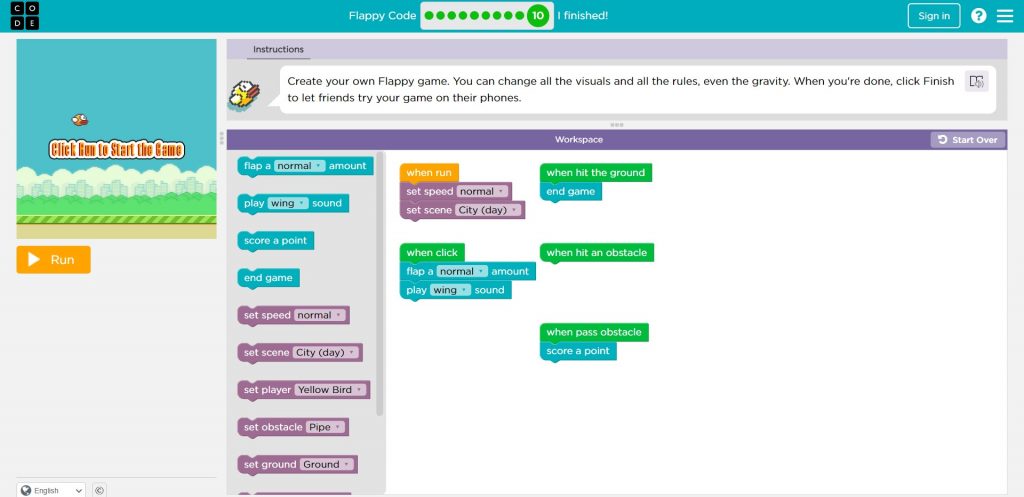Open toolbox set scene City (day) dropdown
1024x497 pixels.
click(325, 352)
